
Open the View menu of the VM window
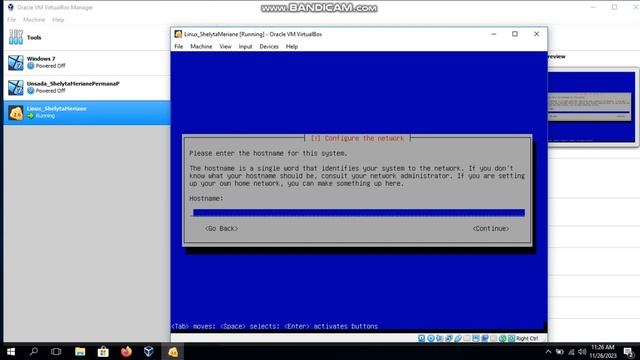pyautogui.click(x=225, y=47)
